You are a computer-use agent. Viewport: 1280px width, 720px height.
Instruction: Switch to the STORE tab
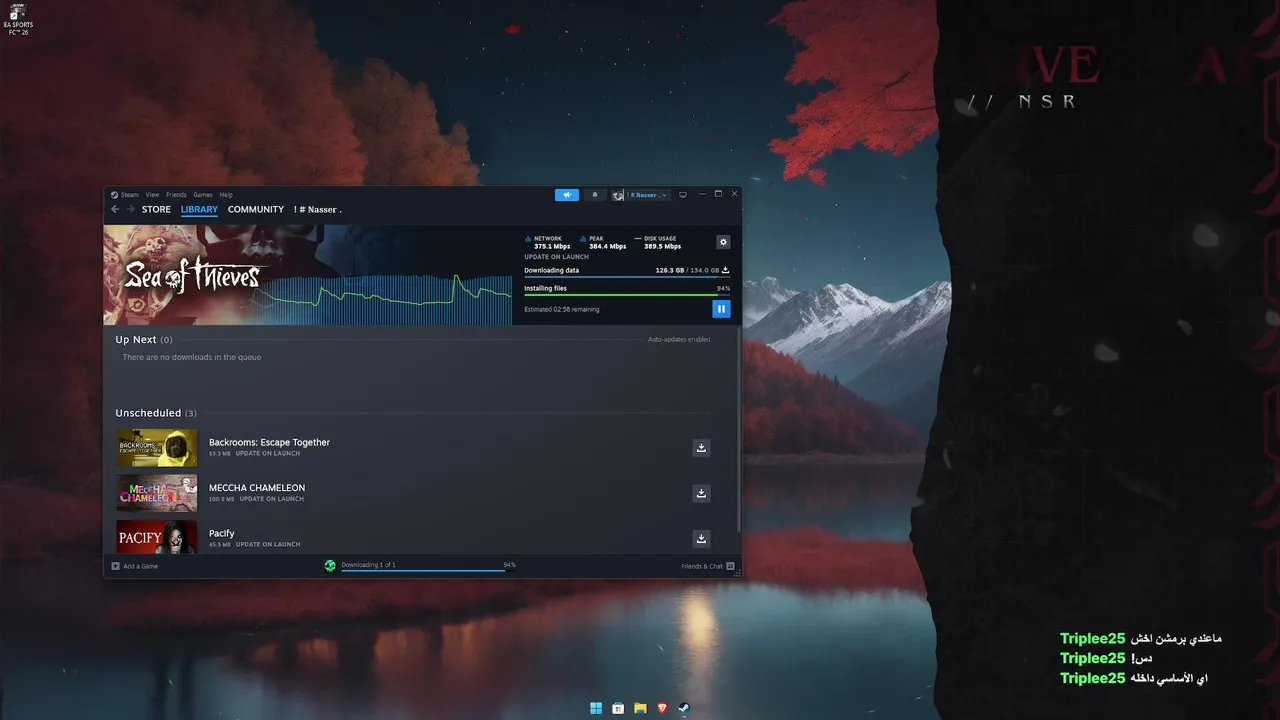pyautogui.click(x=156, y=210)
